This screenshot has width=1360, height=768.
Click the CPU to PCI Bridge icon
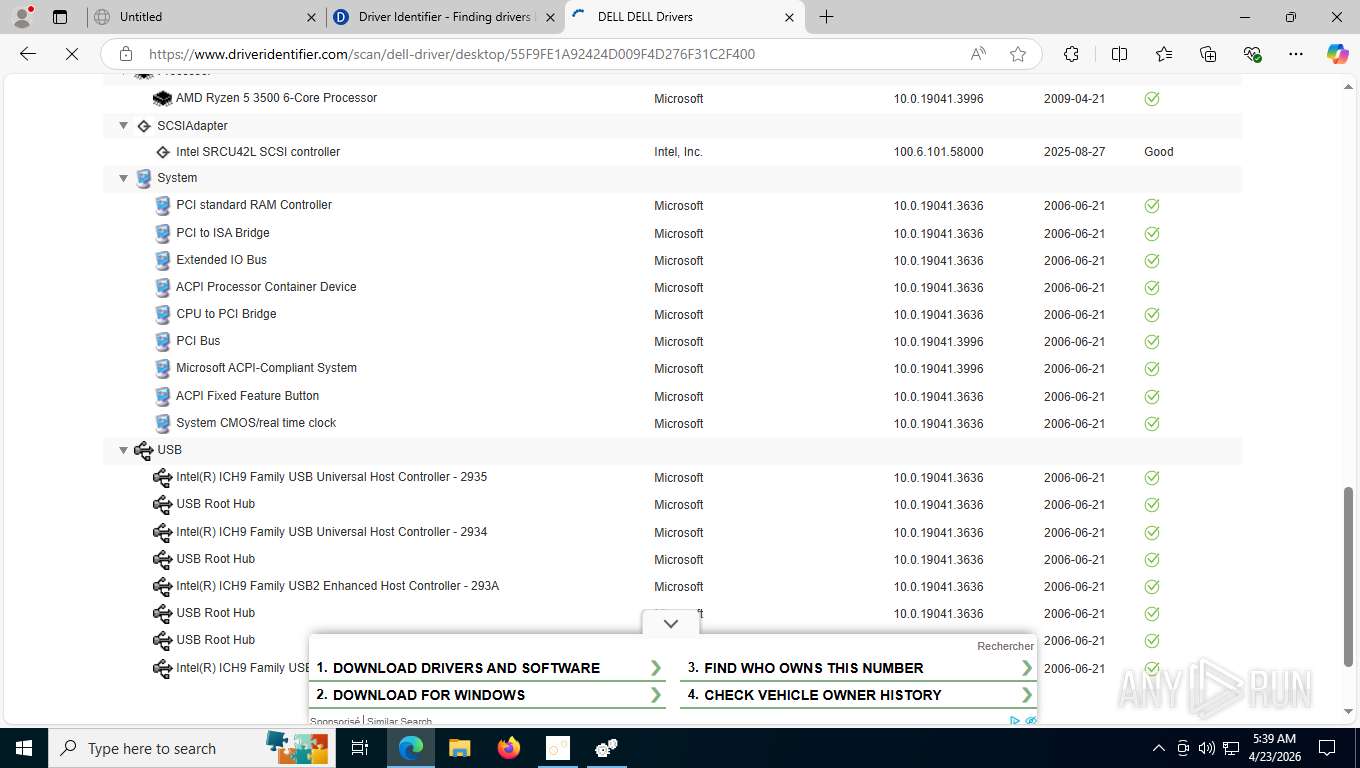tap(163, 314)
